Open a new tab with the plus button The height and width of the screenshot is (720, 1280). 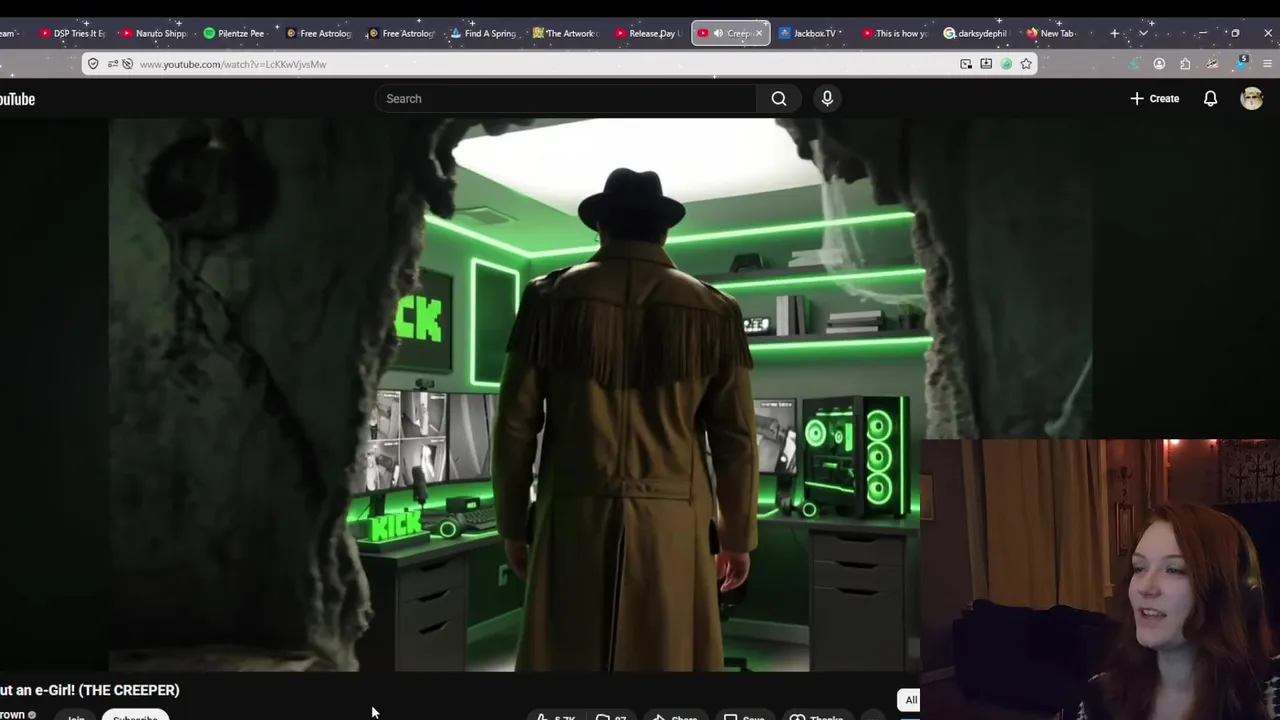pos(1114,33)
